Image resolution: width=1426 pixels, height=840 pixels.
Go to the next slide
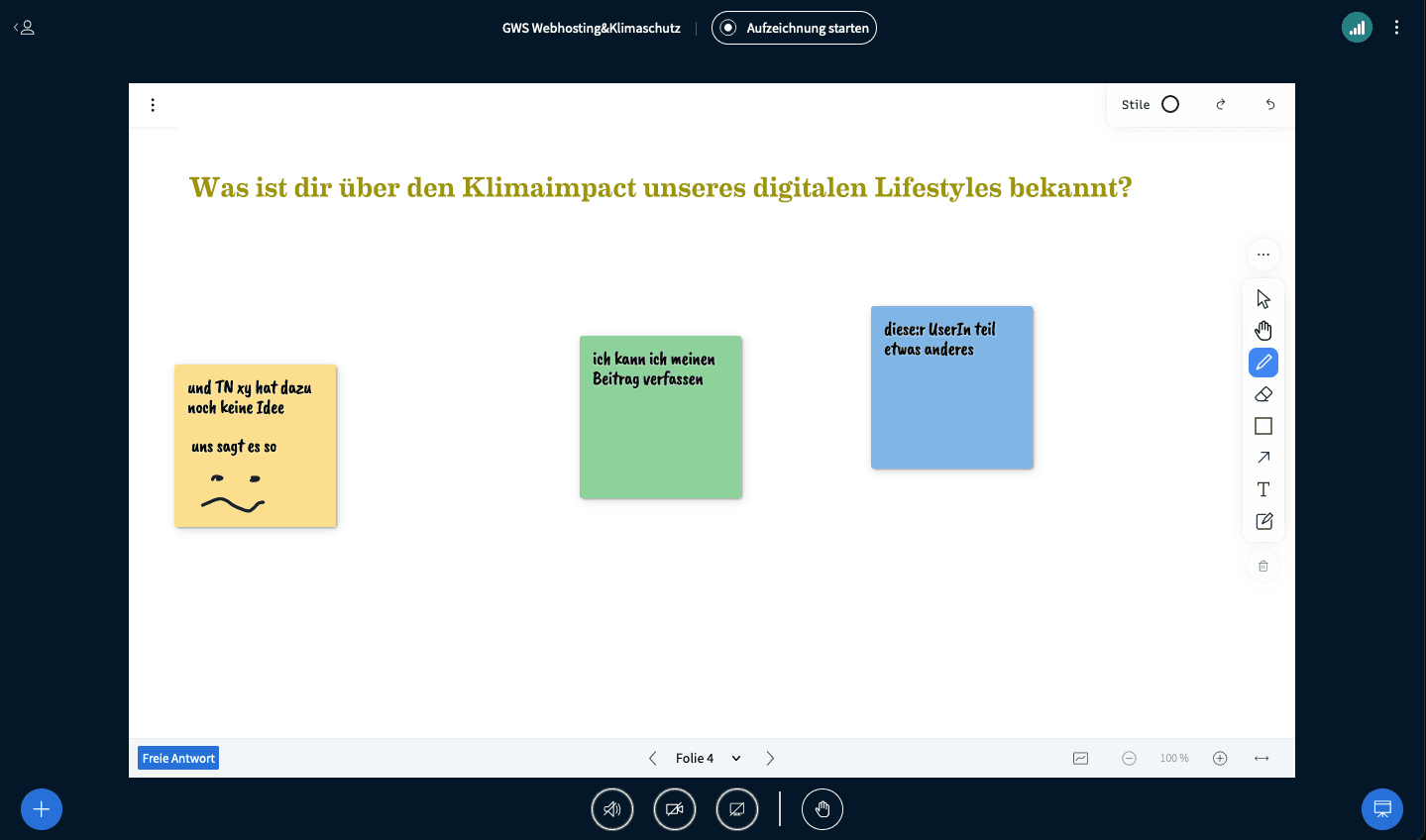click(770, 759)
